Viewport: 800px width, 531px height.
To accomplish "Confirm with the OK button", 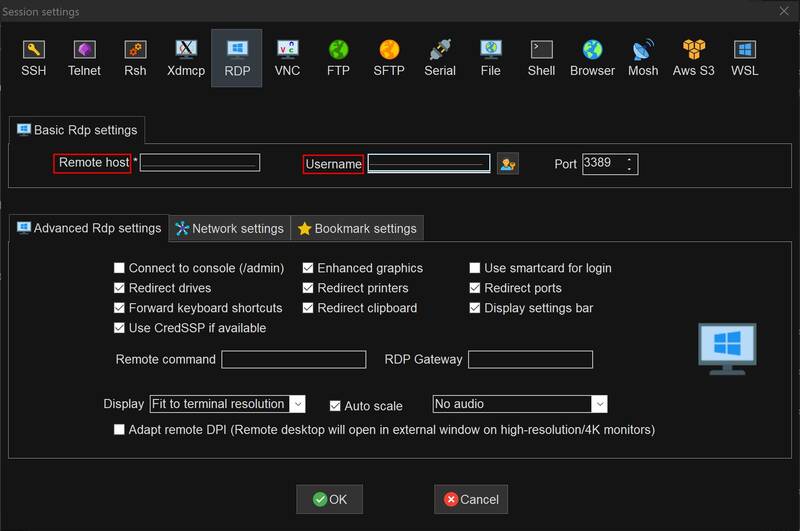I will click(329, 499).
